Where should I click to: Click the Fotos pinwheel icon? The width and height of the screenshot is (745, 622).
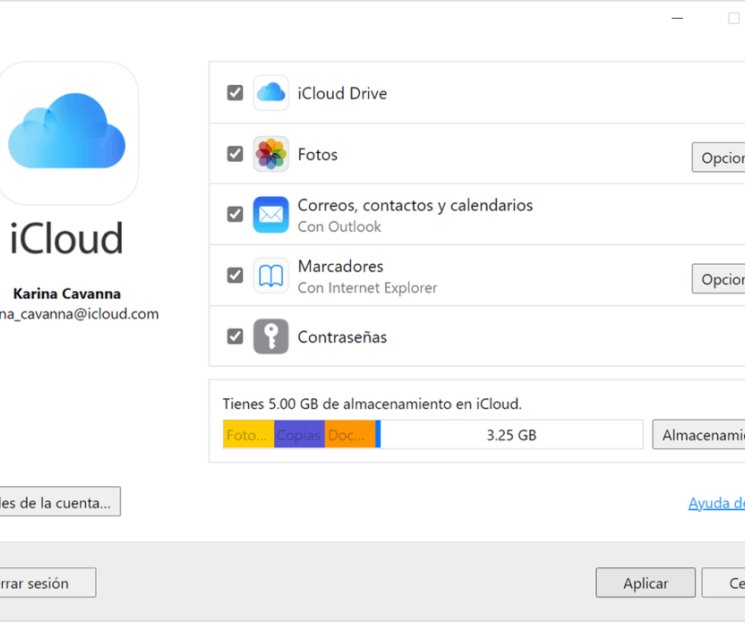tap(271, 154)
